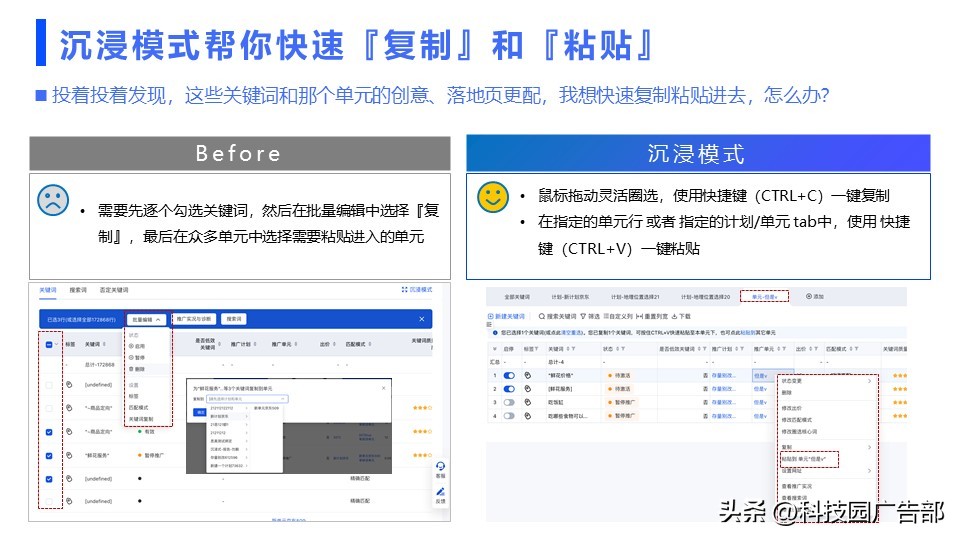
Task: Turn on the 启停 toggle for 吃饭缸
Action: (x=509, y=402)
